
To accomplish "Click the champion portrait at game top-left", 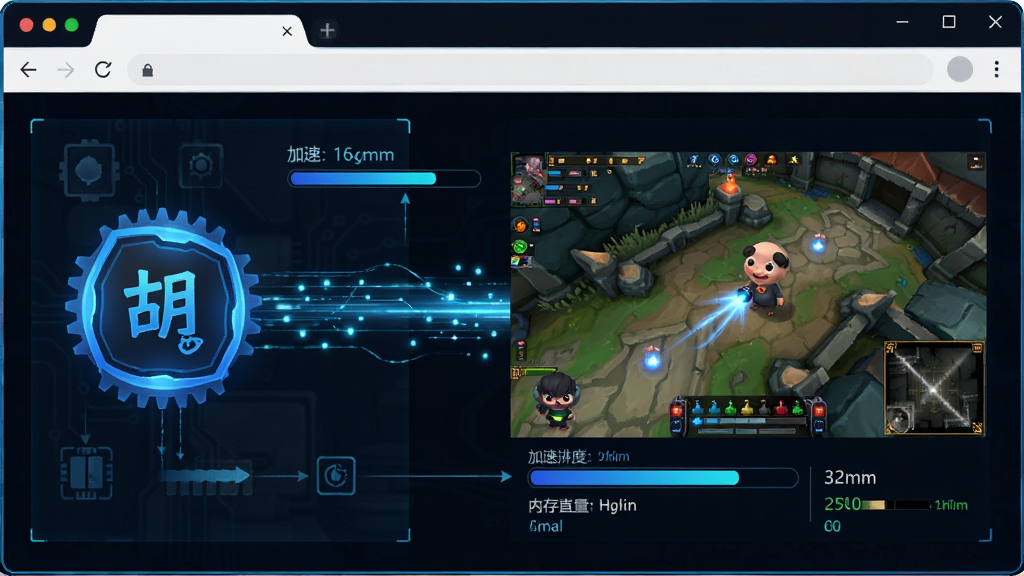I will coord(528,178).
